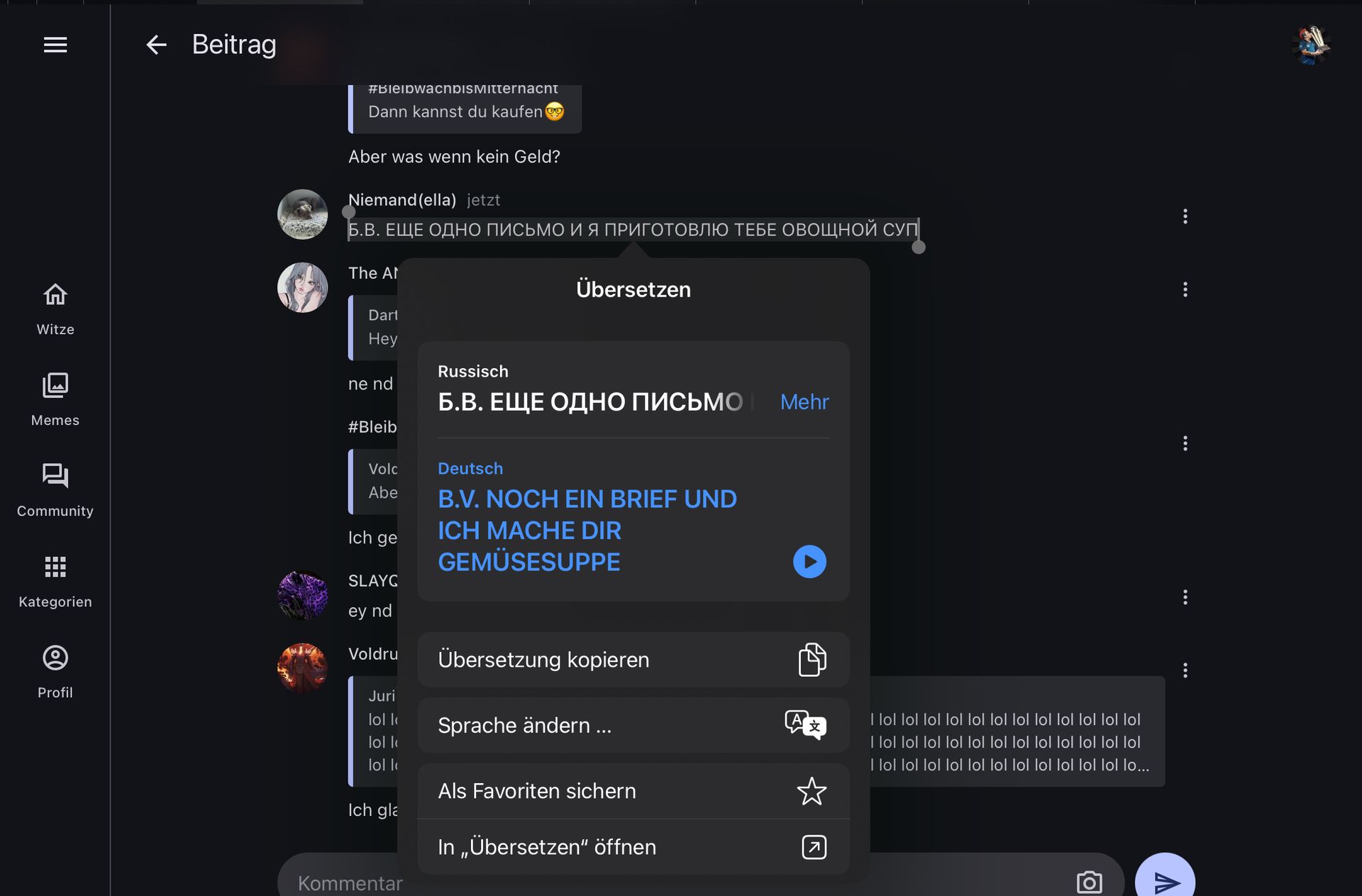Select Übersetzung kopieren
Screen dimensions: 1362x896
pyautogui.click(x=633, y=660)
